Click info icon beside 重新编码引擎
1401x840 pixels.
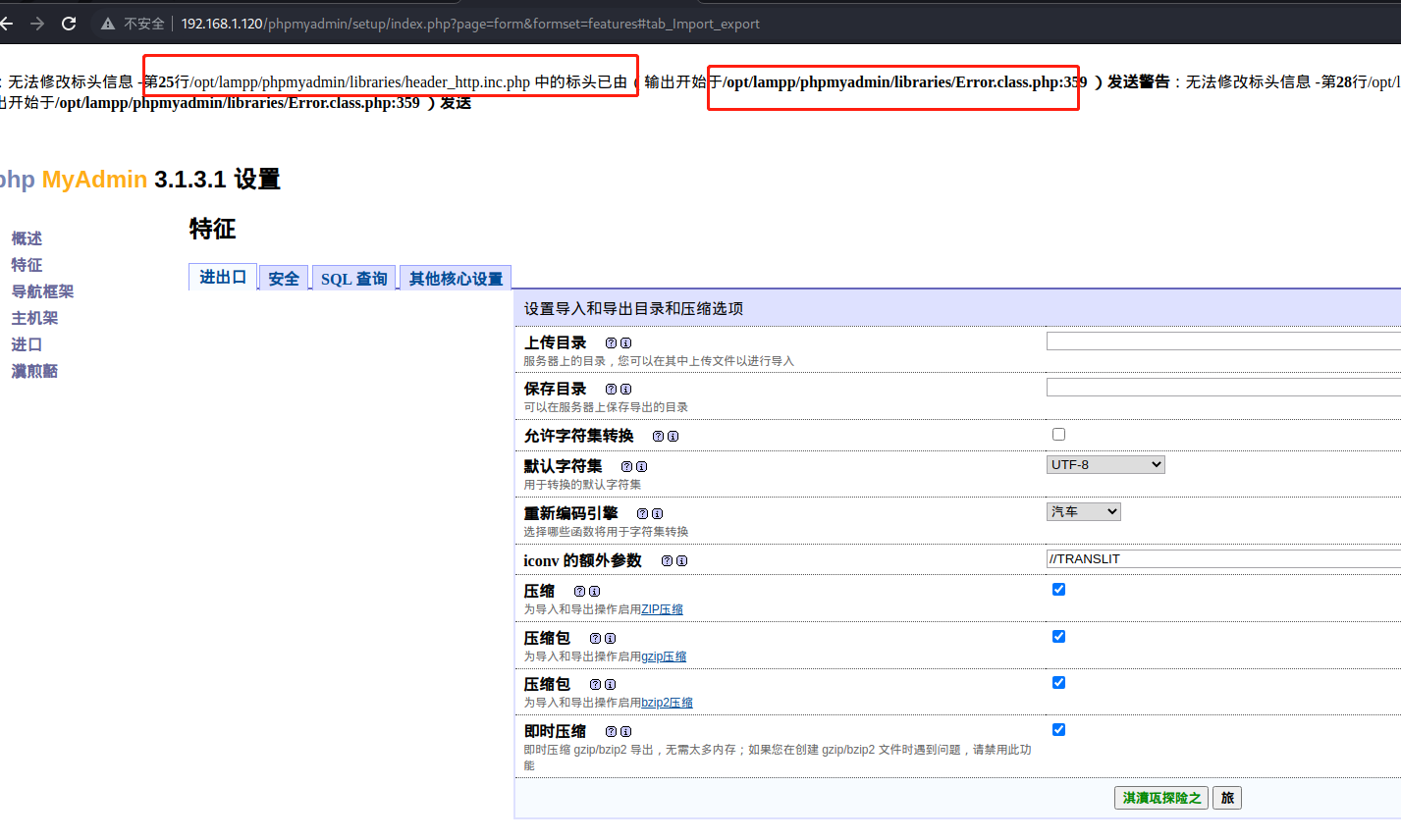(657, 514)
